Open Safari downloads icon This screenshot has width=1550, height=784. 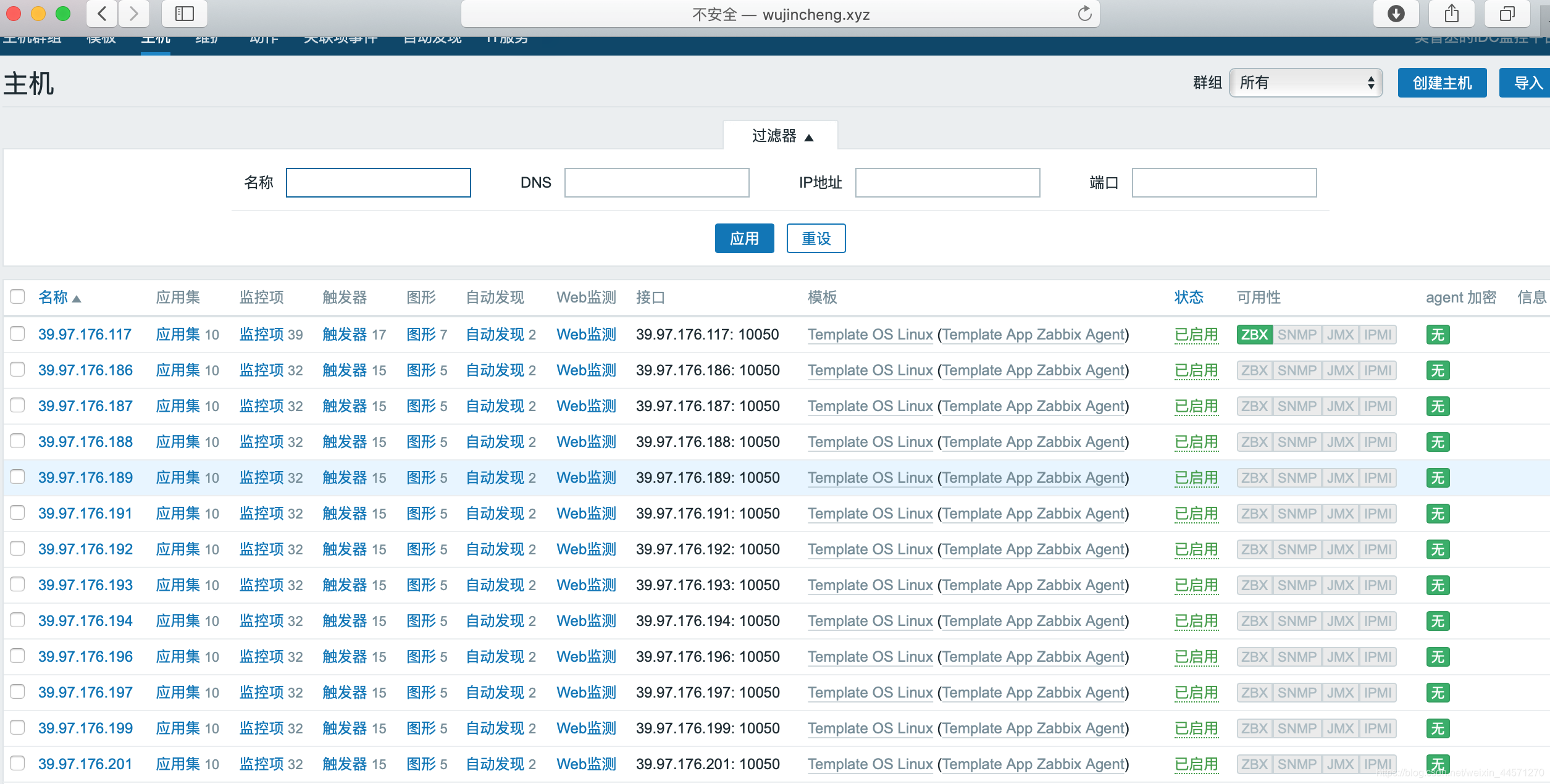pos(1396,14)
